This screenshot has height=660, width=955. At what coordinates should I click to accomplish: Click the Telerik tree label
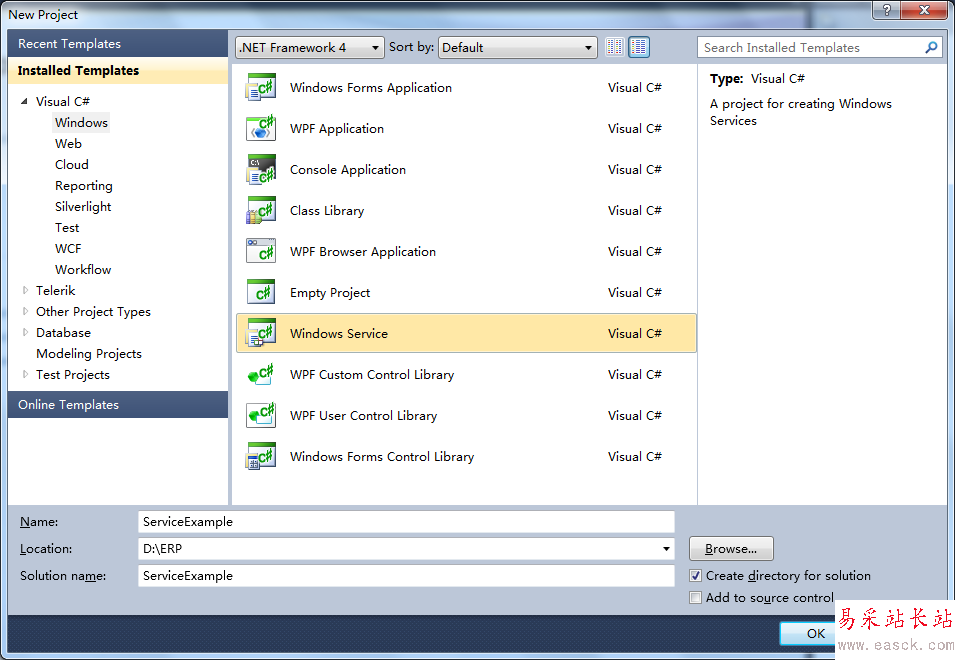click(55, 290)
